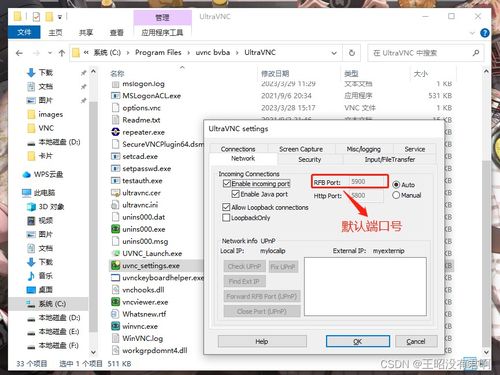Viewport: 500px width, 375px height.
Task: Click the up one level arrow
Action: (62, 53)
